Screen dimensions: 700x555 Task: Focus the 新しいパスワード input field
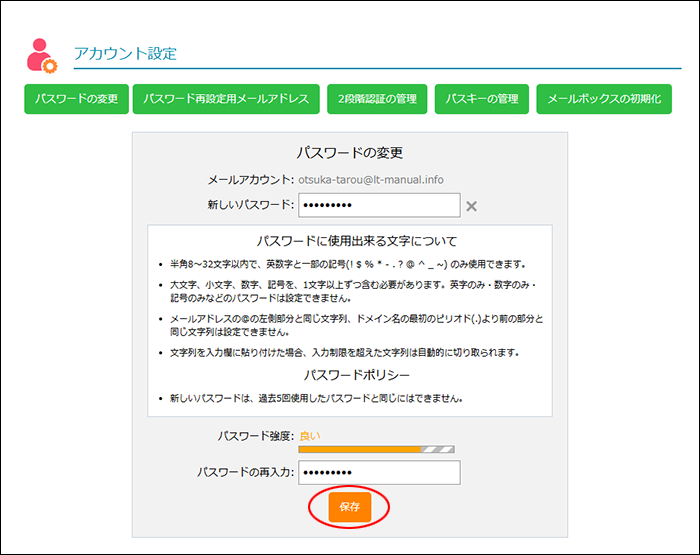379,205
